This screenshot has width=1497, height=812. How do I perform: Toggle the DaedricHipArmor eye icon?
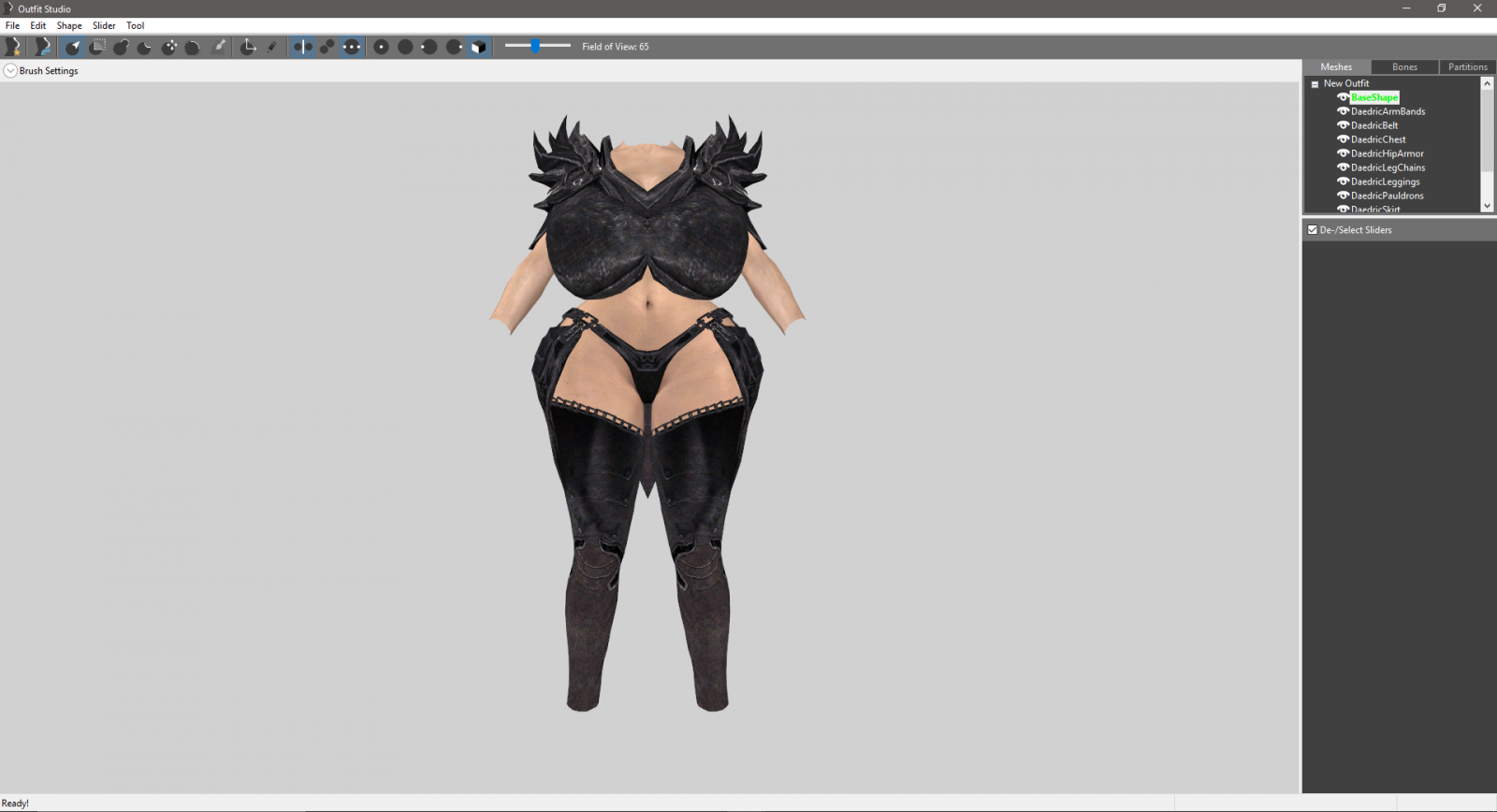coord(1343,153)
